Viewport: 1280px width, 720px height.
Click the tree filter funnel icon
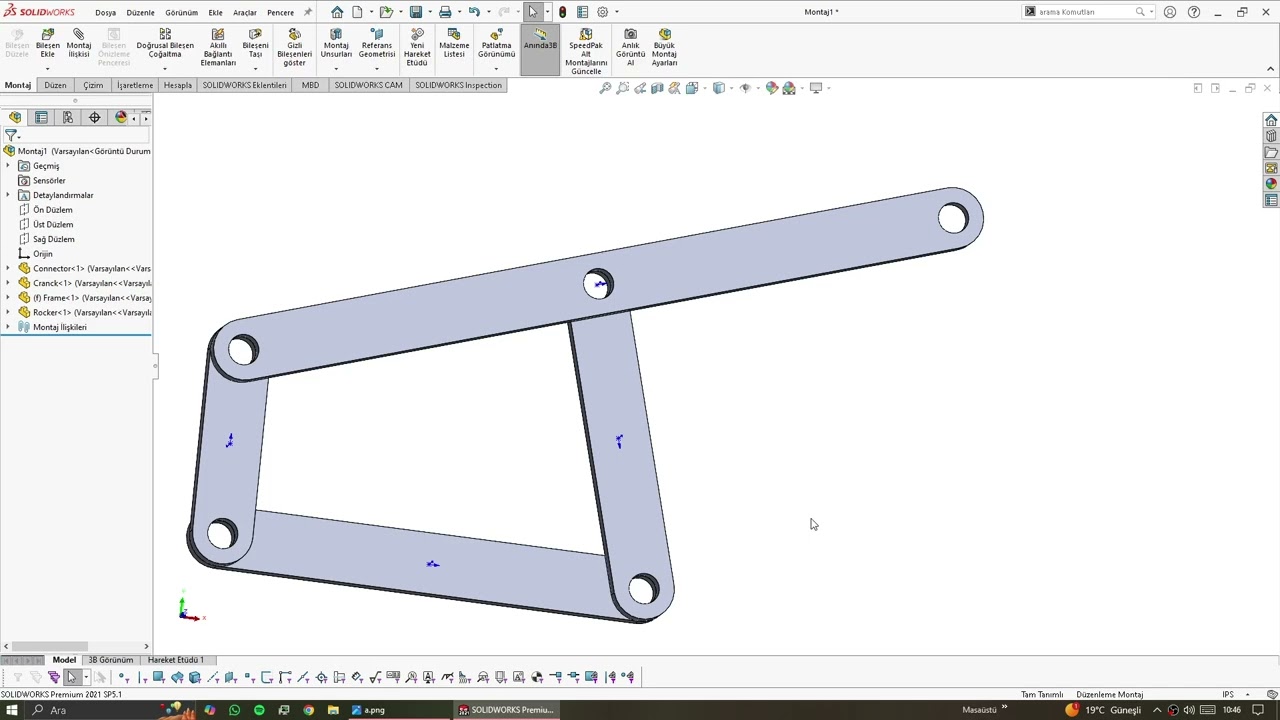point(11,135)
